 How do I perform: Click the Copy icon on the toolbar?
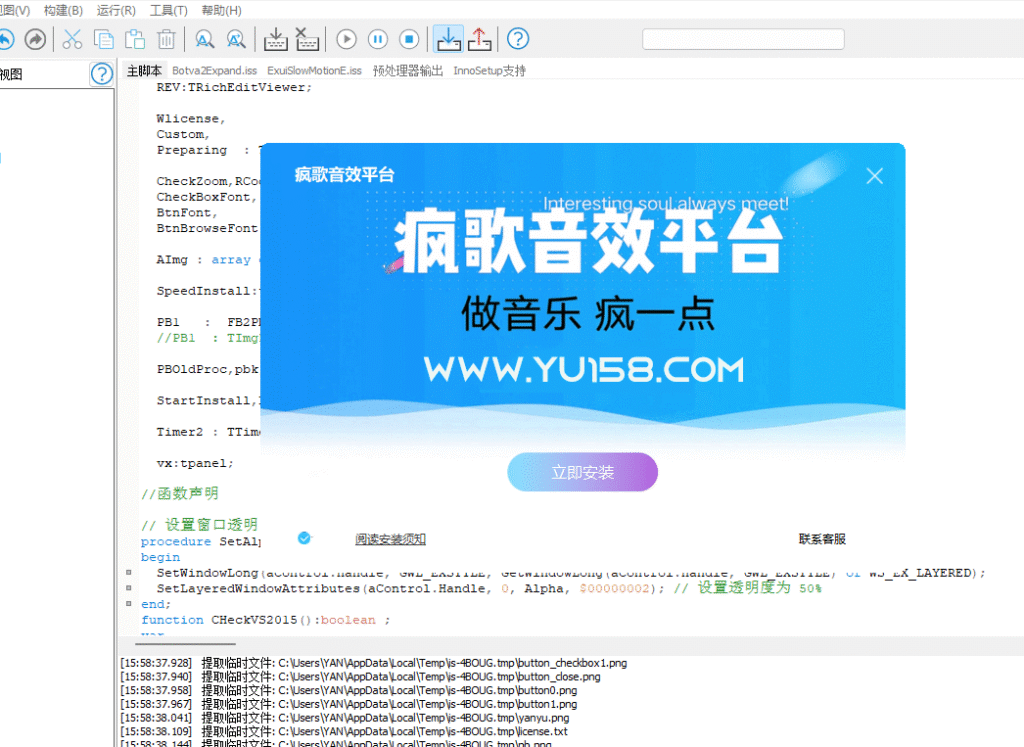click(103, 39)
